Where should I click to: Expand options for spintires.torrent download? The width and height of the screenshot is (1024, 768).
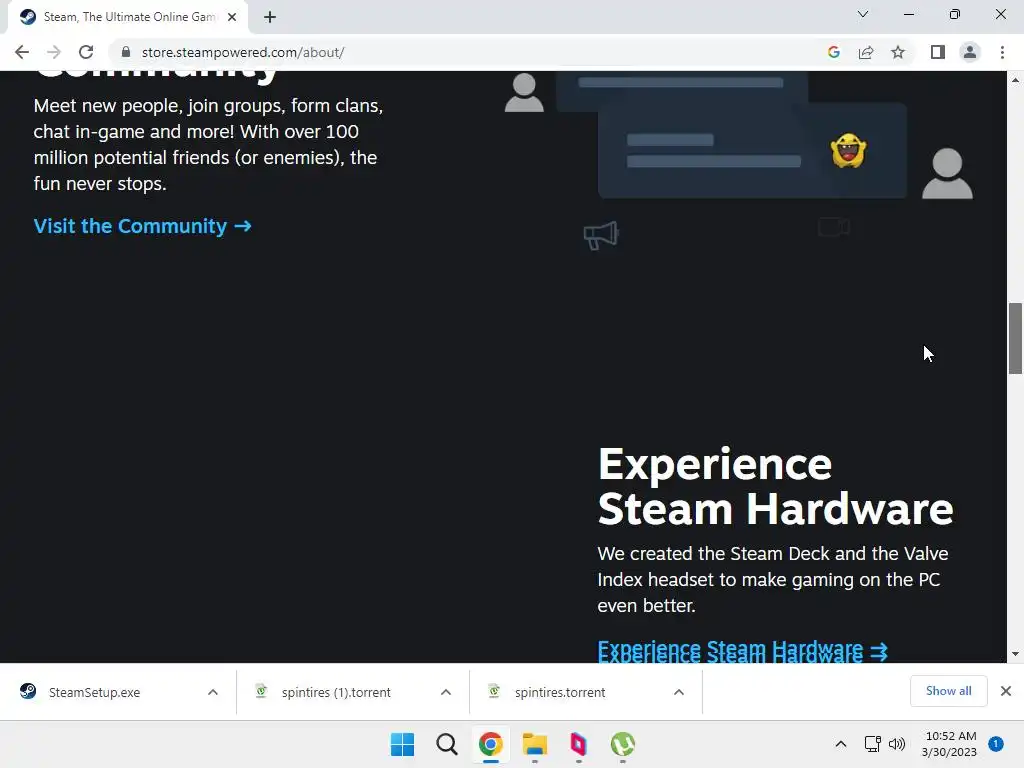(679, 692)
